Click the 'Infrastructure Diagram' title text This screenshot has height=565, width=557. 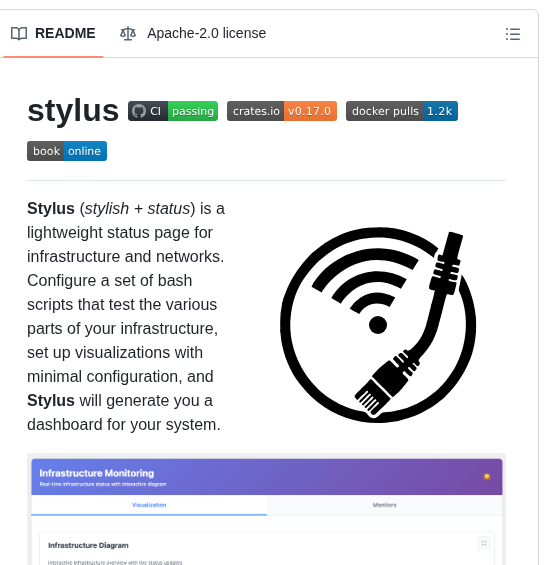pos(88,546)
